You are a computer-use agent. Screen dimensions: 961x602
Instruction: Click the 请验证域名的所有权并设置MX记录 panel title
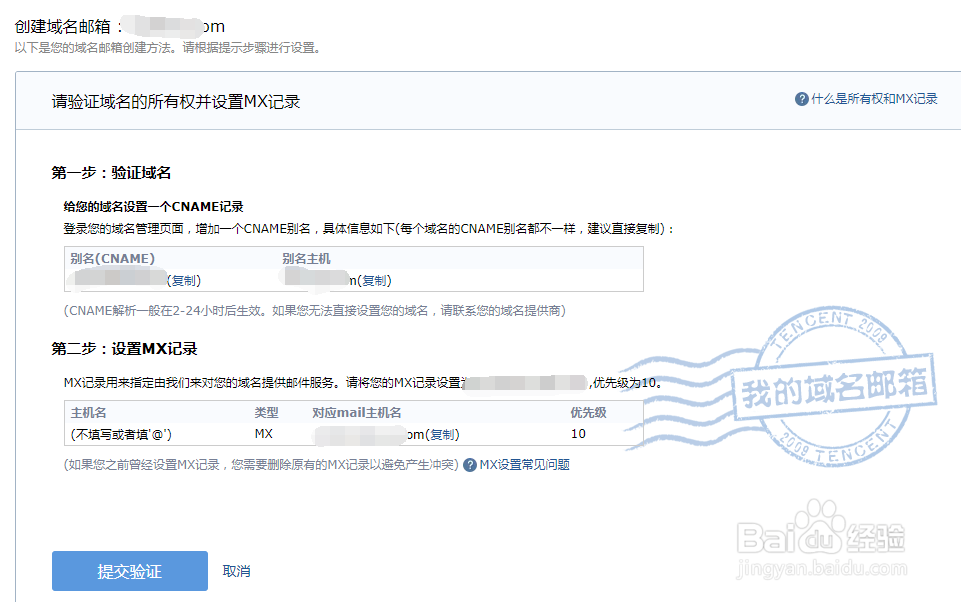(176, 102)
